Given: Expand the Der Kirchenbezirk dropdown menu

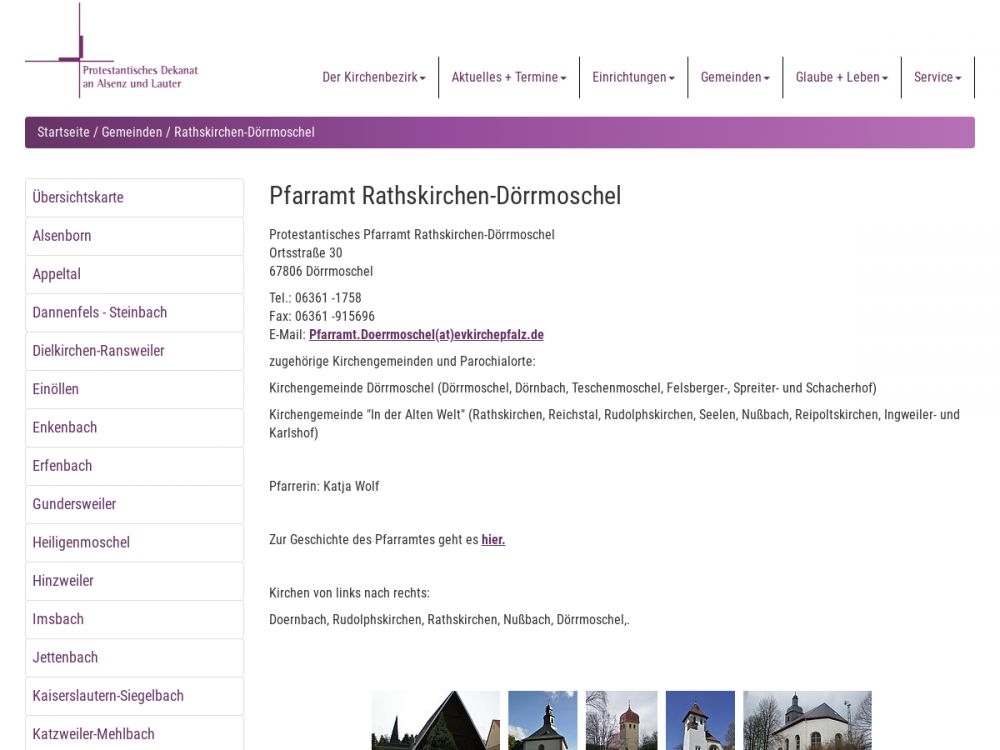Looking at the screenshot, I should [x=373, y=77].
